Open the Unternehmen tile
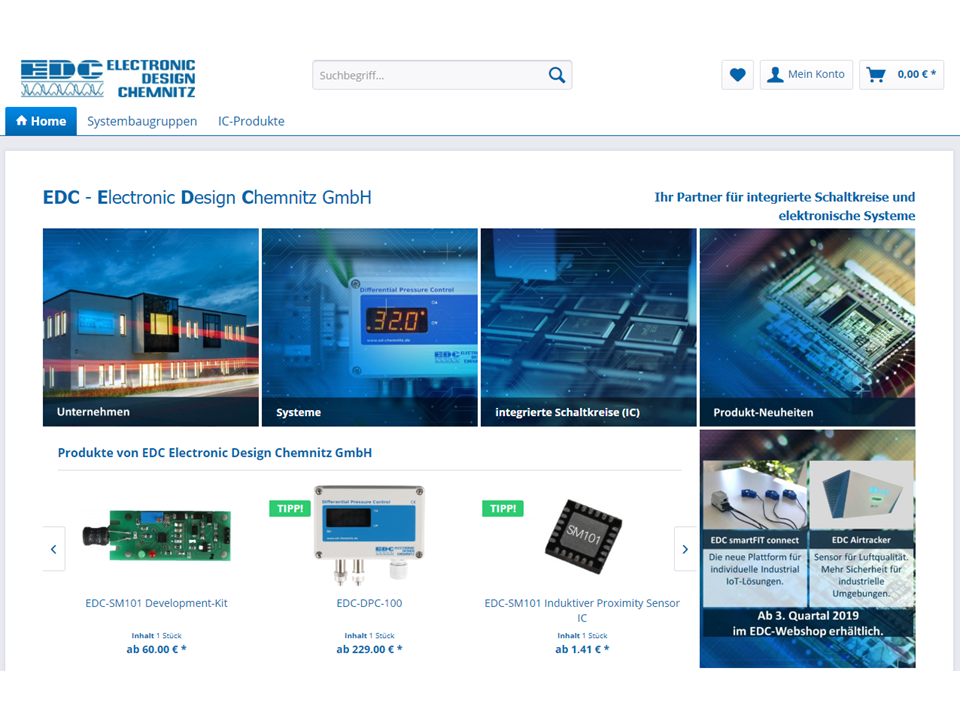 pyautogui.click(x=151, y=327)
